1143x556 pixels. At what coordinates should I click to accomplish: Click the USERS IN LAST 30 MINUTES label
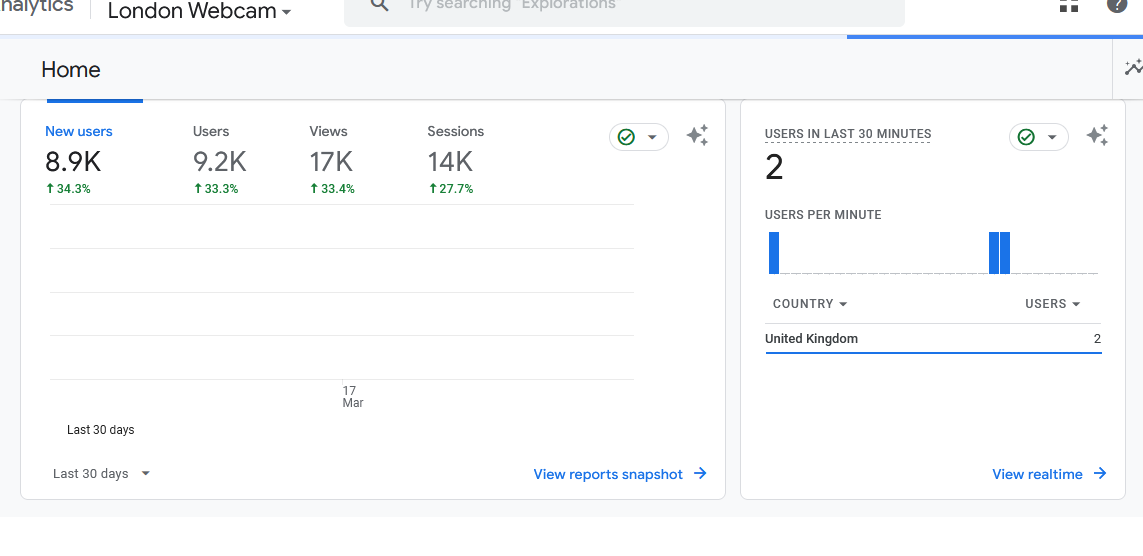(x=848, y=134)
